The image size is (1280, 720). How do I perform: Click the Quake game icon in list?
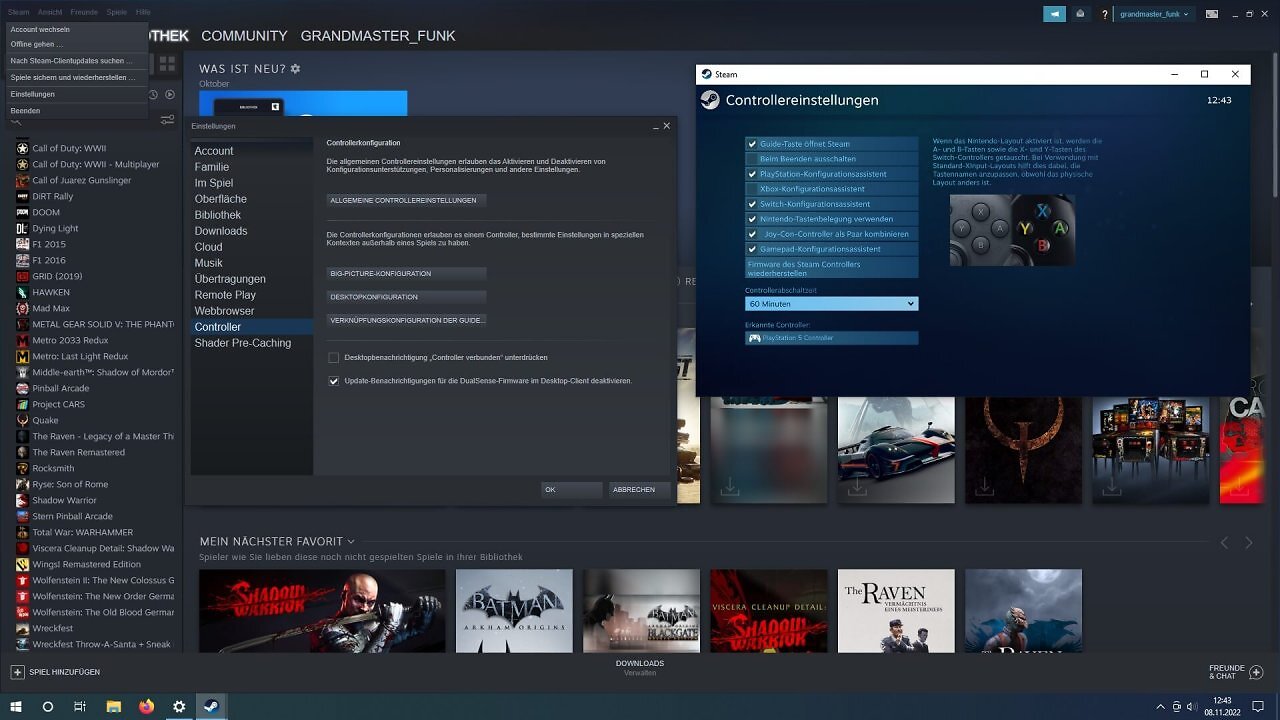coord(22,420)
